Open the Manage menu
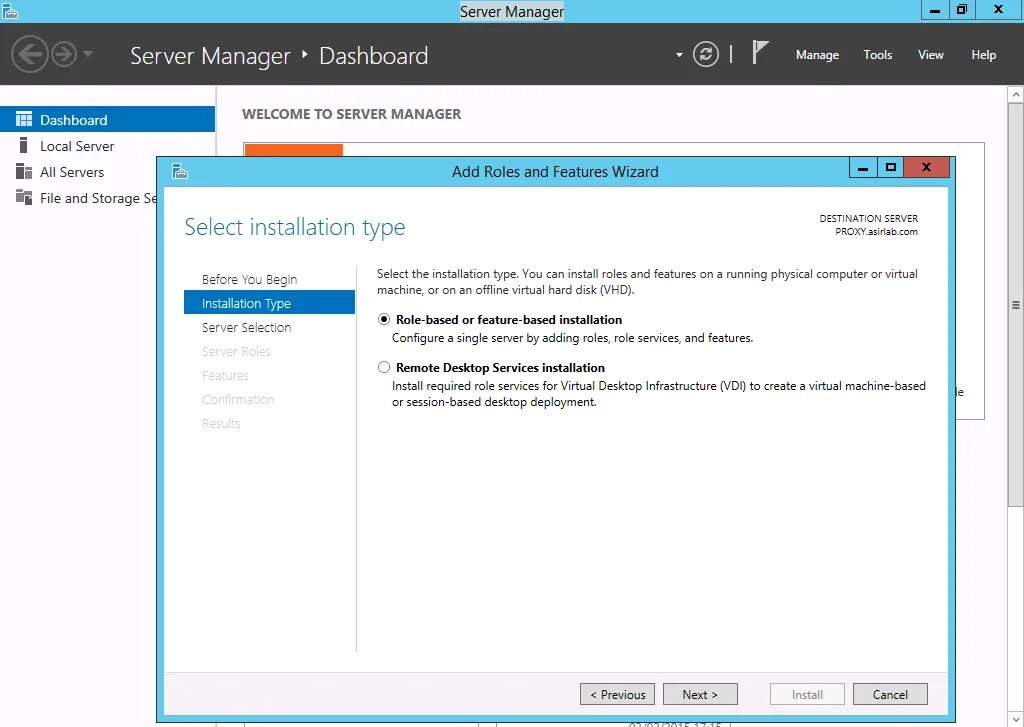 [817, 55]
